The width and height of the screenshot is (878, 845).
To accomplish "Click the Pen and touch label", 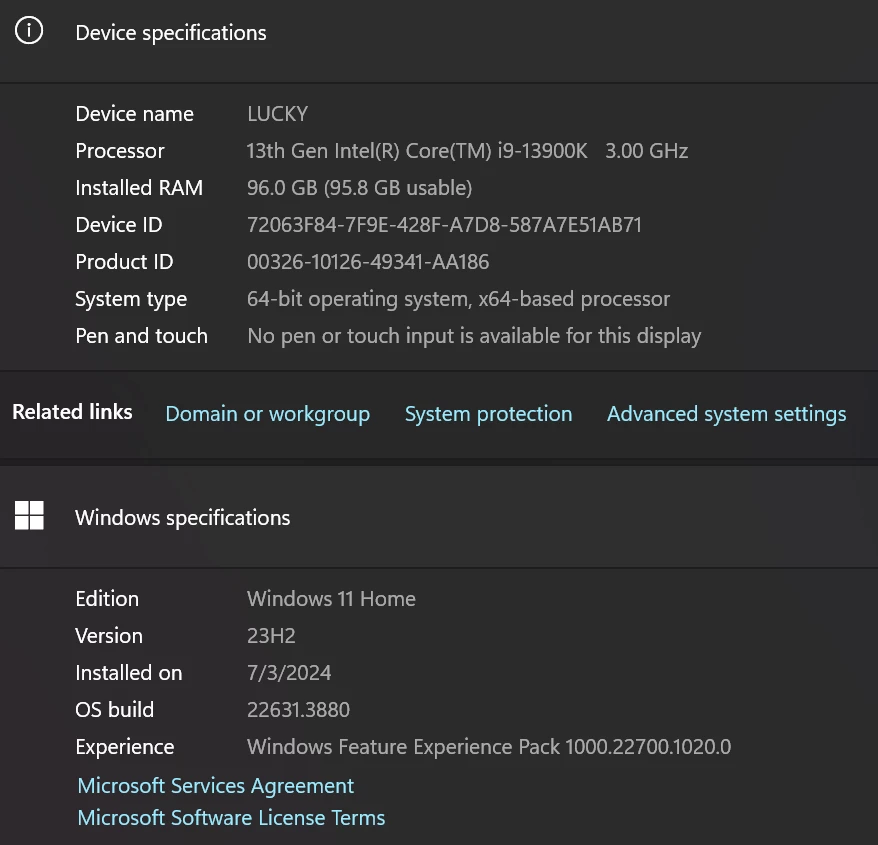I will point(142,336).
